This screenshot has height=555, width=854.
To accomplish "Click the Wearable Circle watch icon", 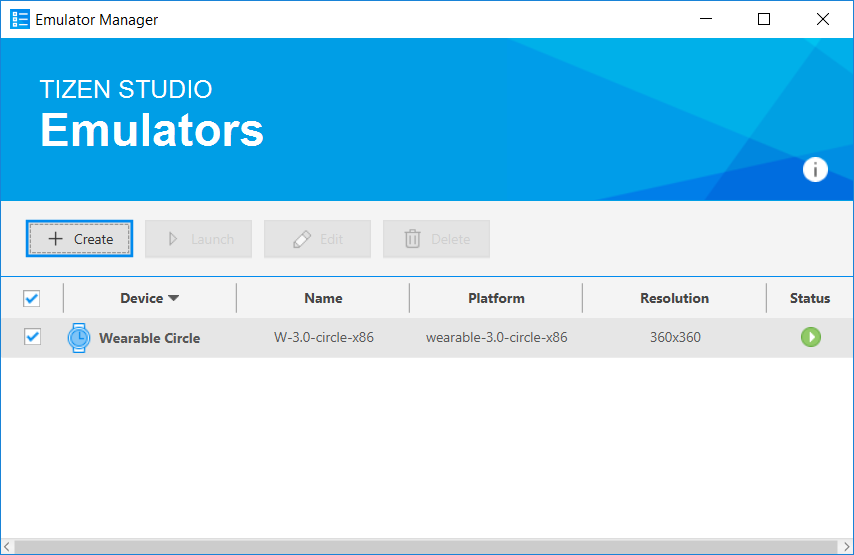I will point(79,338).
